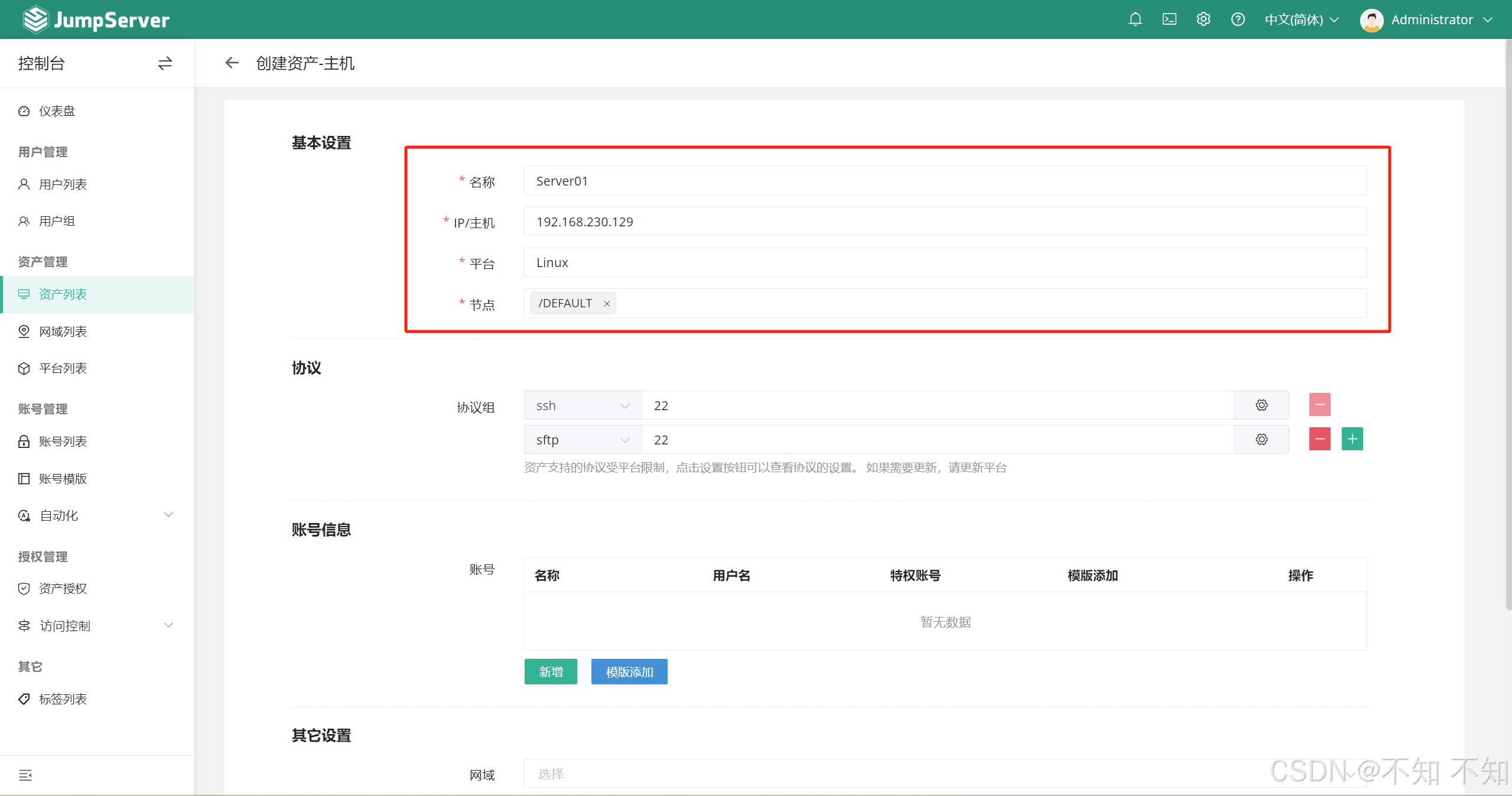Click the help question mark icon

click(1237, 20)
